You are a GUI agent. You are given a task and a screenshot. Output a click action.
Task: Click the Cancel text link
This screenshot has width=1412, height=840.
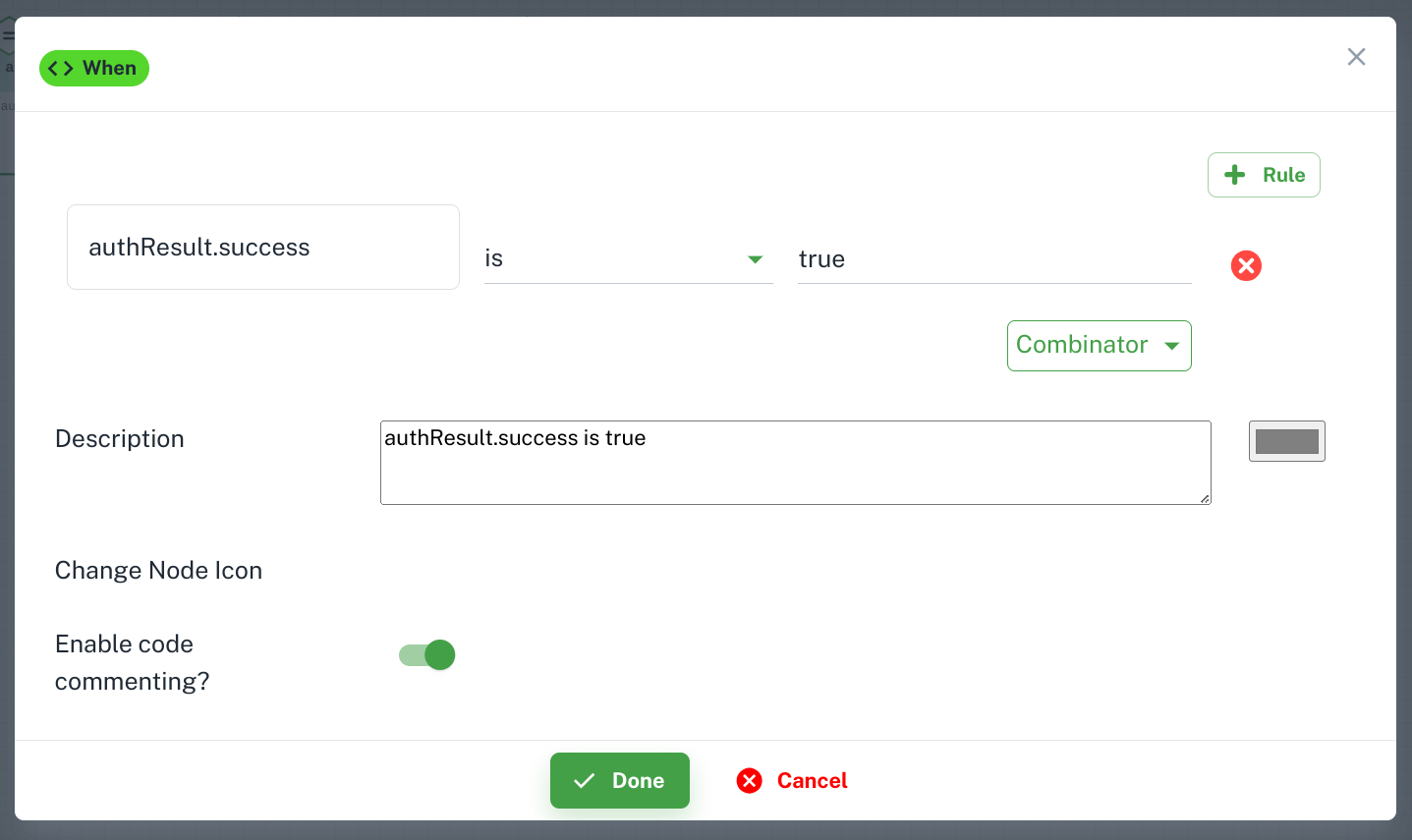pos(812,780)
